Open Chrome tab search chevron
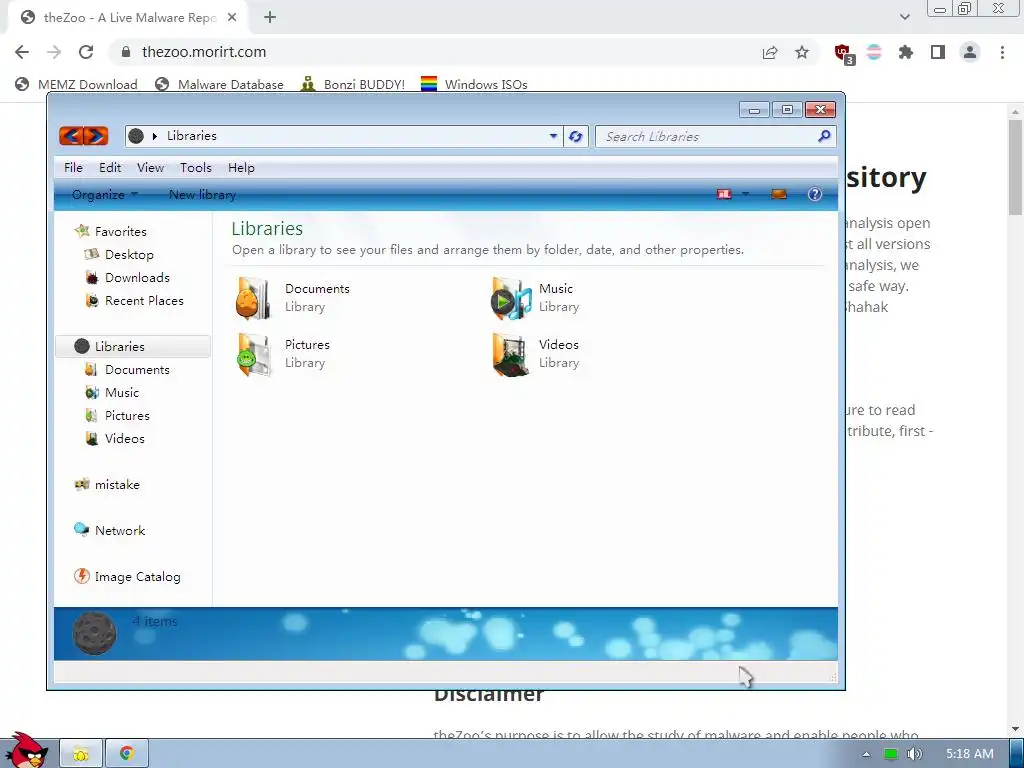The width and height of the screenshot is (1024, 768). click(904, 18)
